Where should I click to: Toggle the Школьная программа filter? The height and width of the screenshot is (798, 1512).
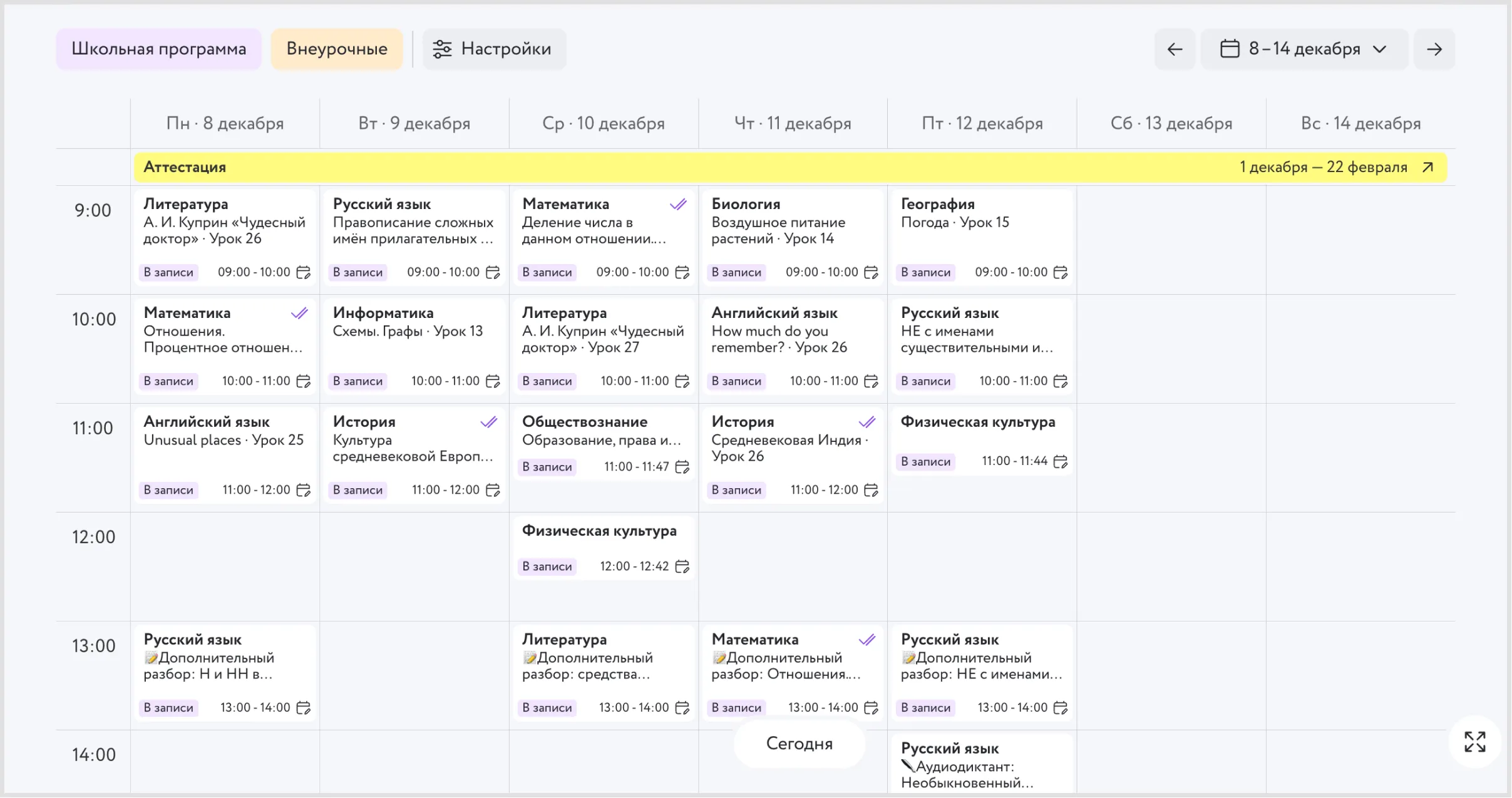tap(159, 49)
